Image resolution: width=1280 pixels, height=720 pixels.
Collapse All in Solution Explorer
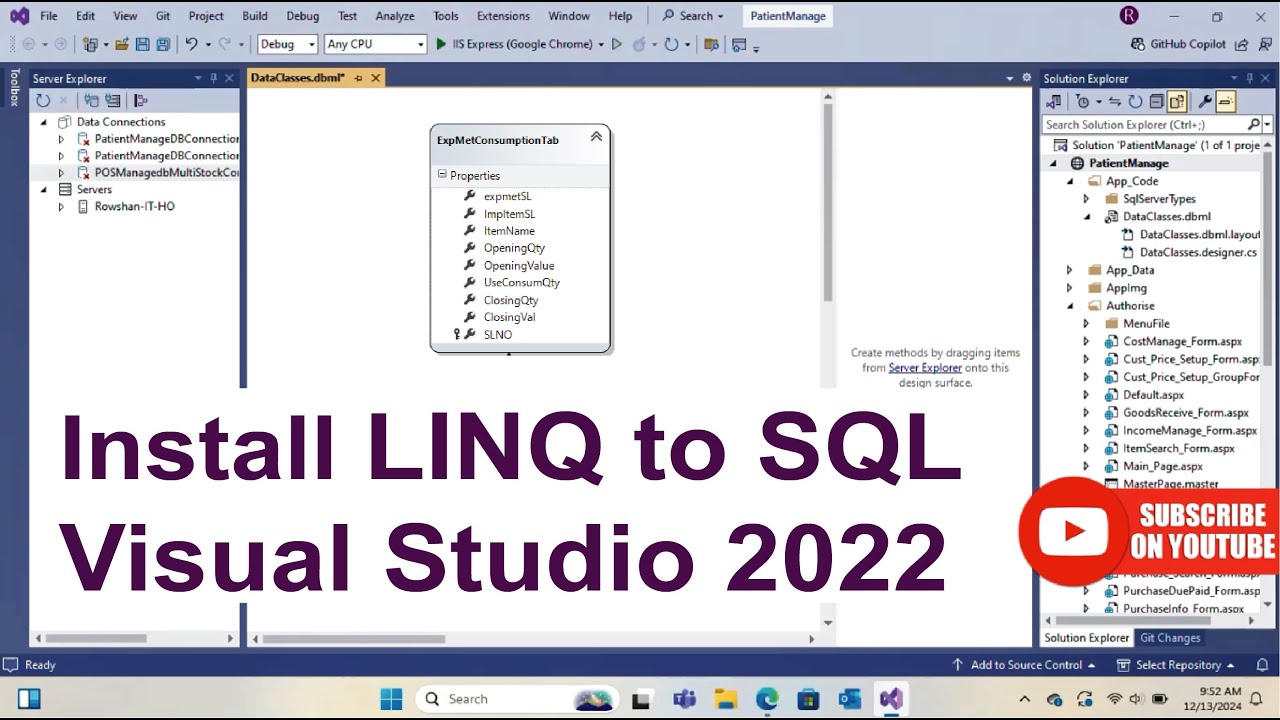click(x=1156, y=101)
